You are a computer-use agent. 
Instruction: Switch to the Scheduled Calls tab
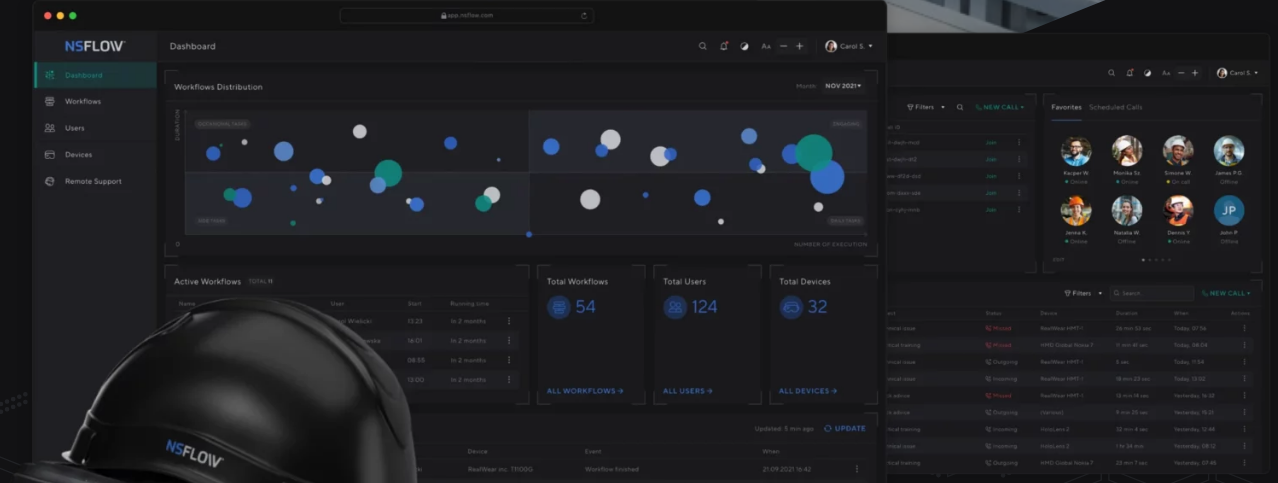click(1116, 107)
